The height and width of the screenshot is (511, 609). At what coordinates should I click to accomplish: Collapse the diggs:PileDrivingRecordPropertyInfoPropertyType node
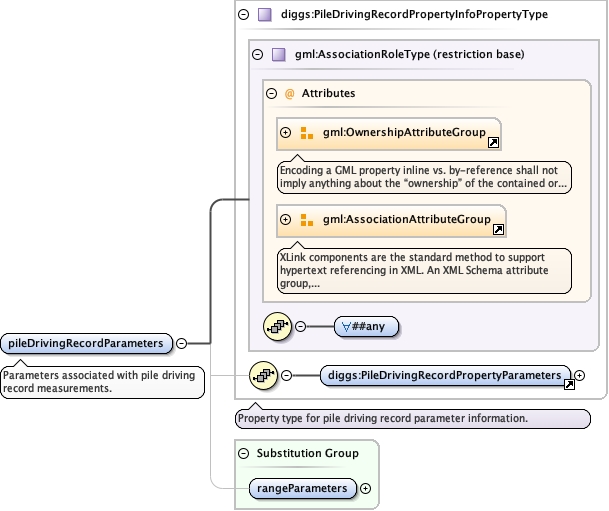click(243, 15)
